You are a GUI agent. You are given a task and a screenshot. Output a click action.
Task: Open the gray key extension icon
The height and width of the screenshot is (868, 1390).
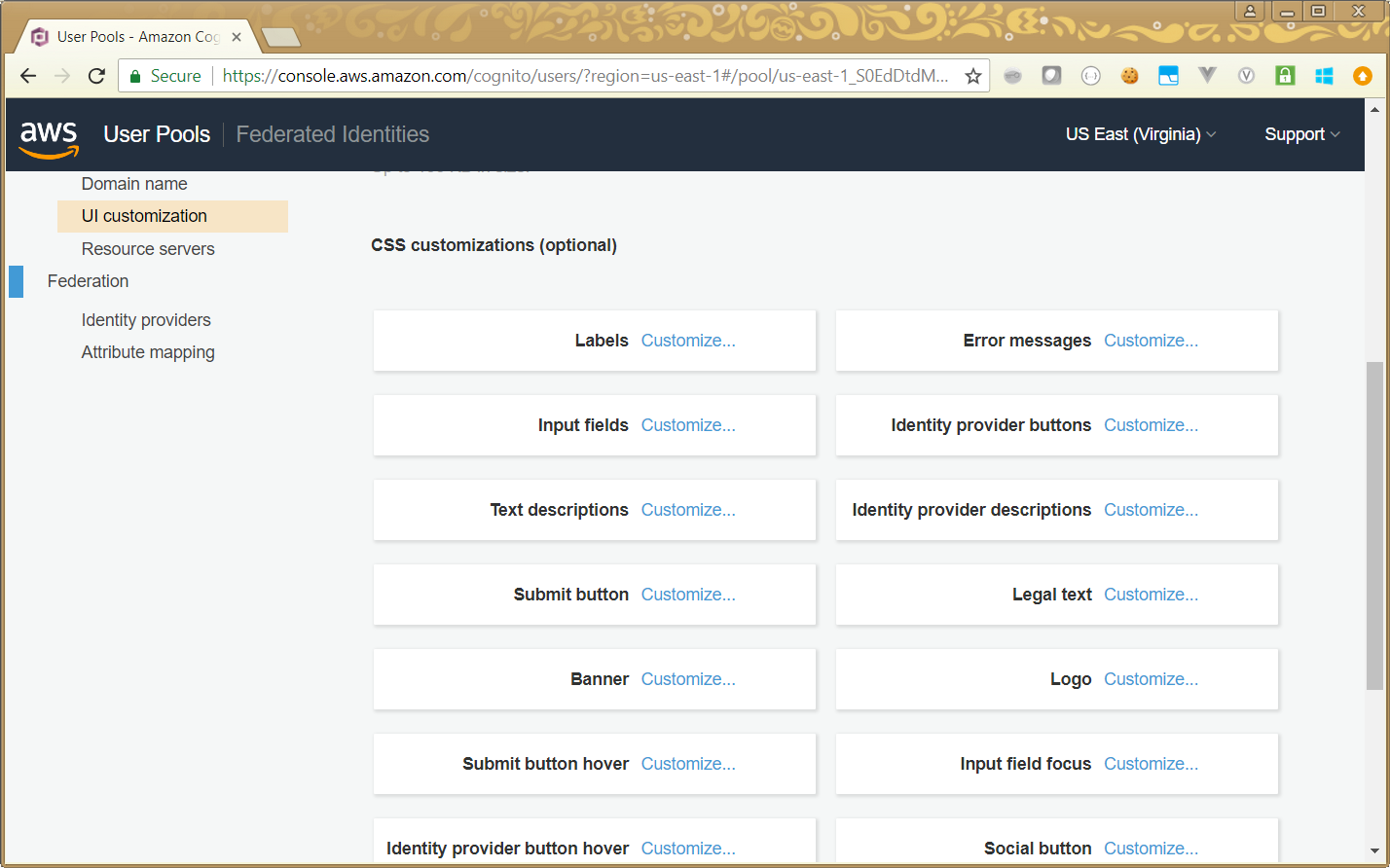click(x=1012, y=76)
